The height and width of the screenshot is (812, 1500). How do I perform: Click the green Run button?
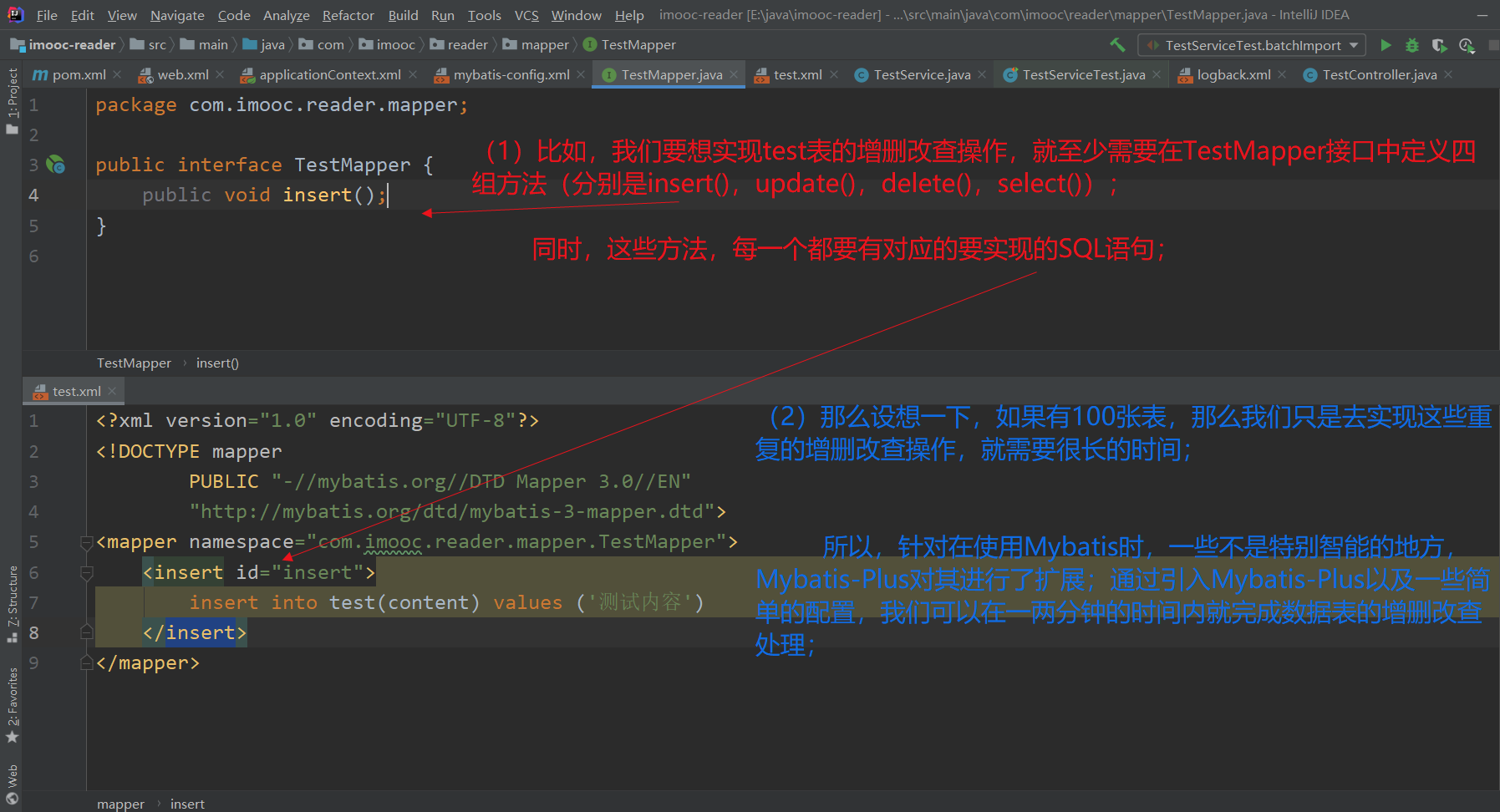pyautogui.click(x=1385, y=44)
